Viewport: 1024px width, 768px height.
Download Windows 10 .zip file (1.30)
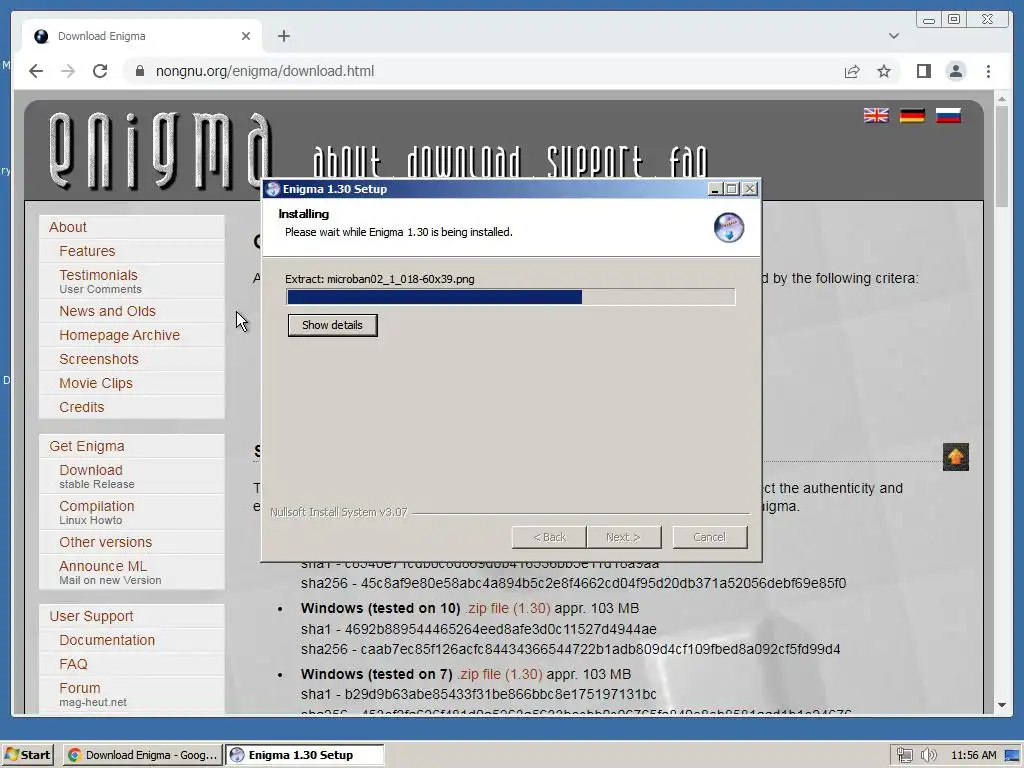507,608
